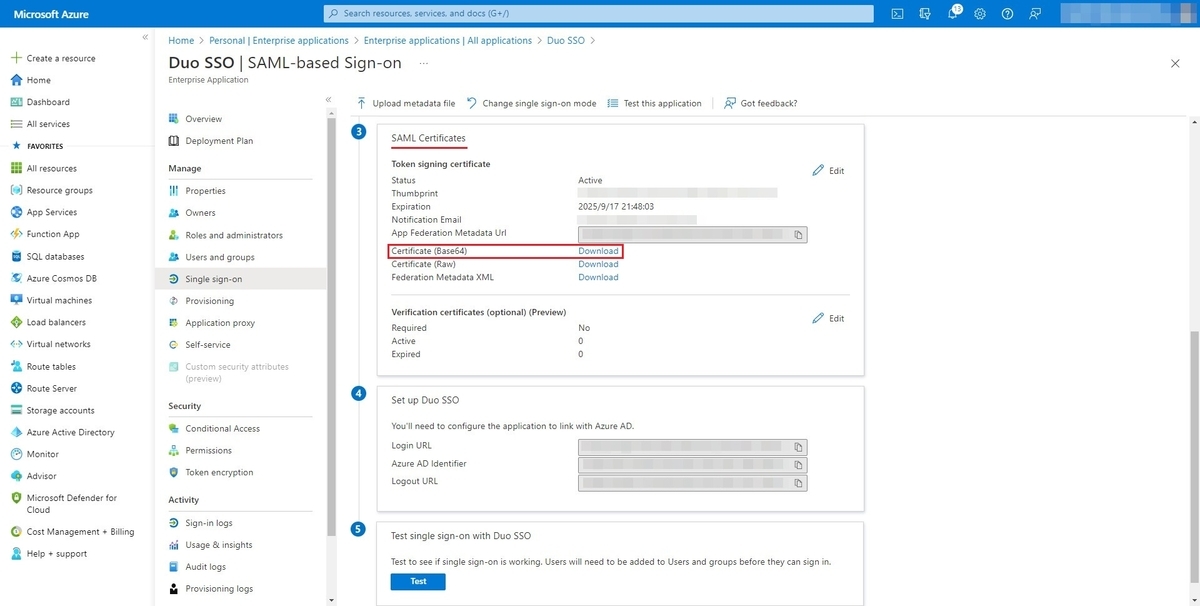Open Permissions under Security
The height and width of the screenshot is (606, 1200).
pos(208,451)
